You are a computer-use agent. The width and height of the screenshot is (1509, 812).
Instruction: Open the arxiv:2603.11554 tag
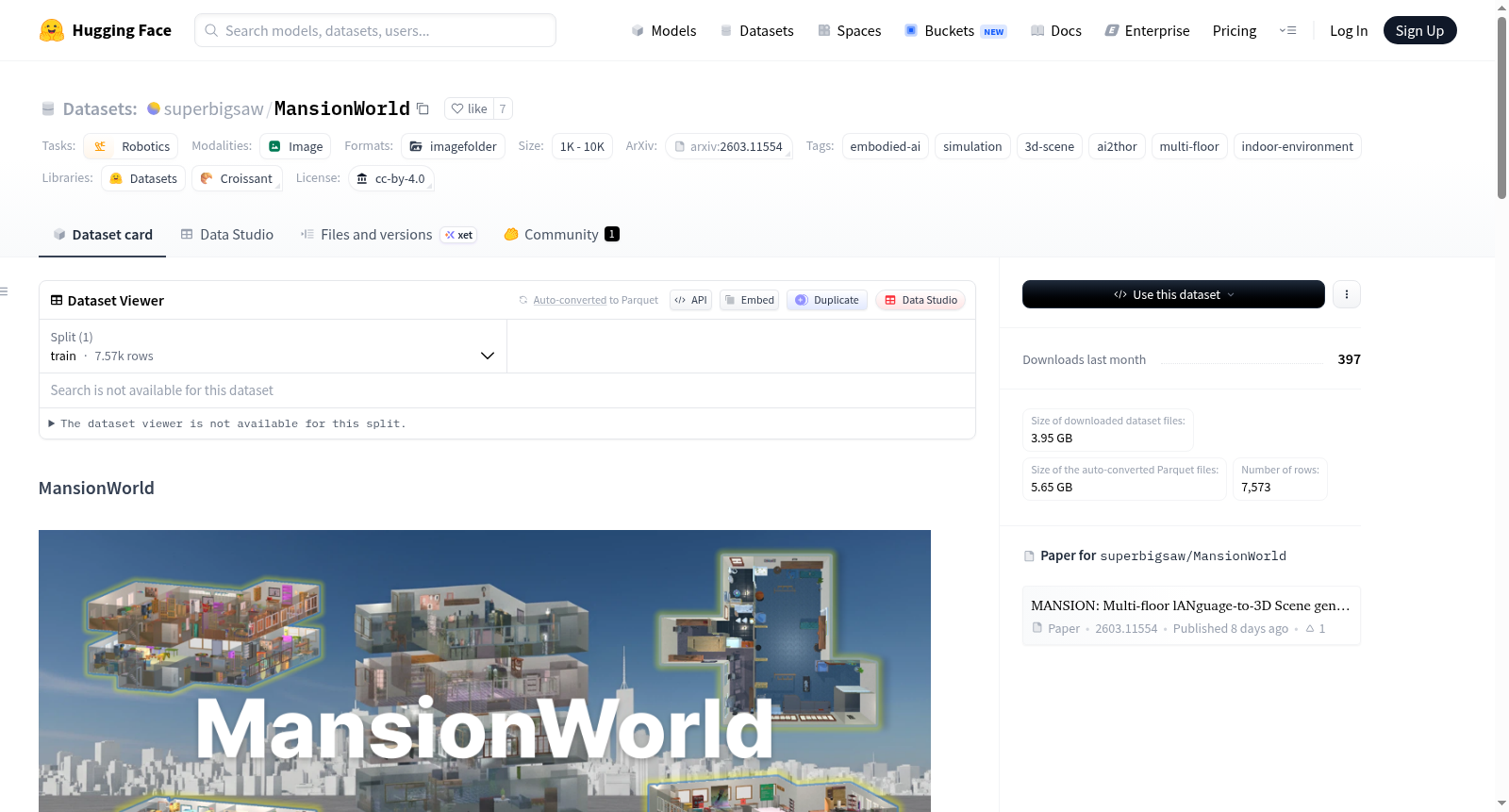click(729, 146)
